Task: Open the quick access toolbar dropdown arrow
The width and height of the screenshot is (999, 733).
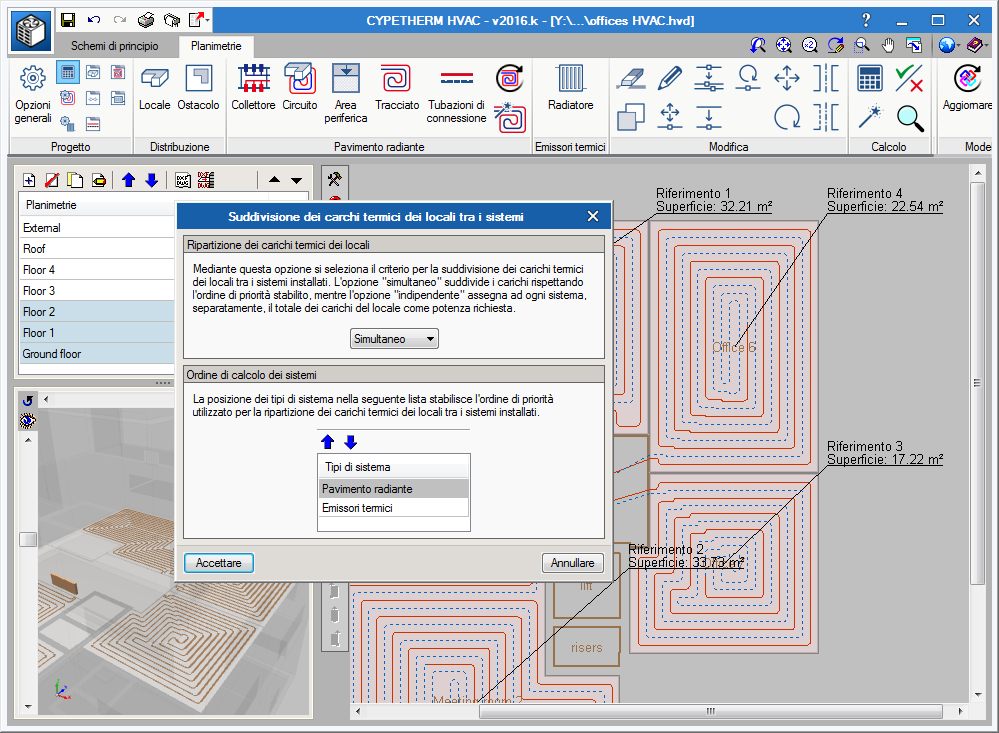Action: pyautogui.click(x=208, y=21)
